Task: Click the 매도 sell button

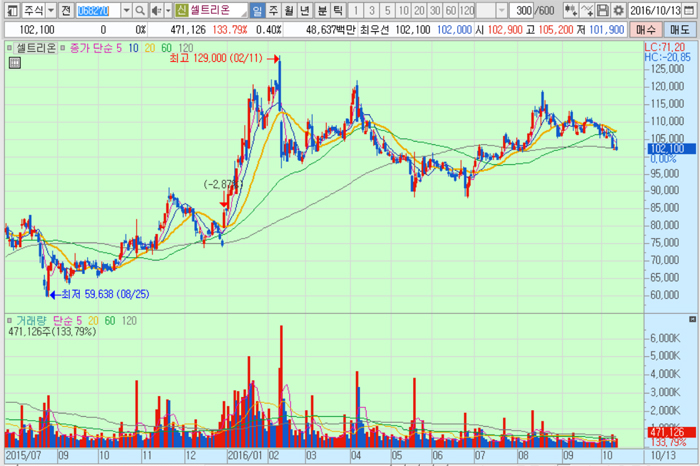Action: pos(680,30)
